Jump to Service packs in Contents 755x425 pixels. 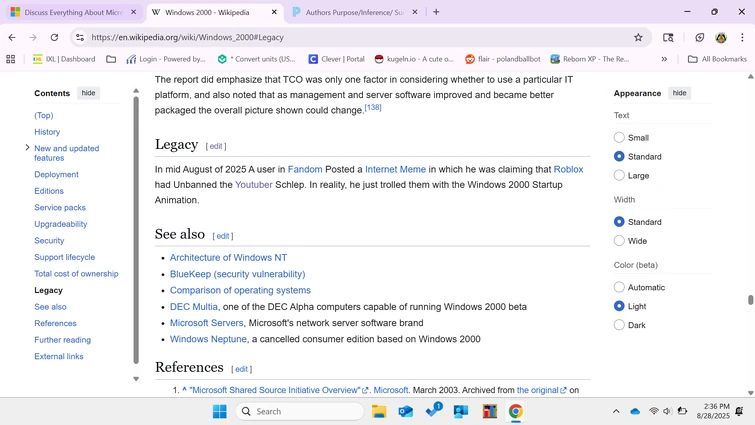(60, 207)
